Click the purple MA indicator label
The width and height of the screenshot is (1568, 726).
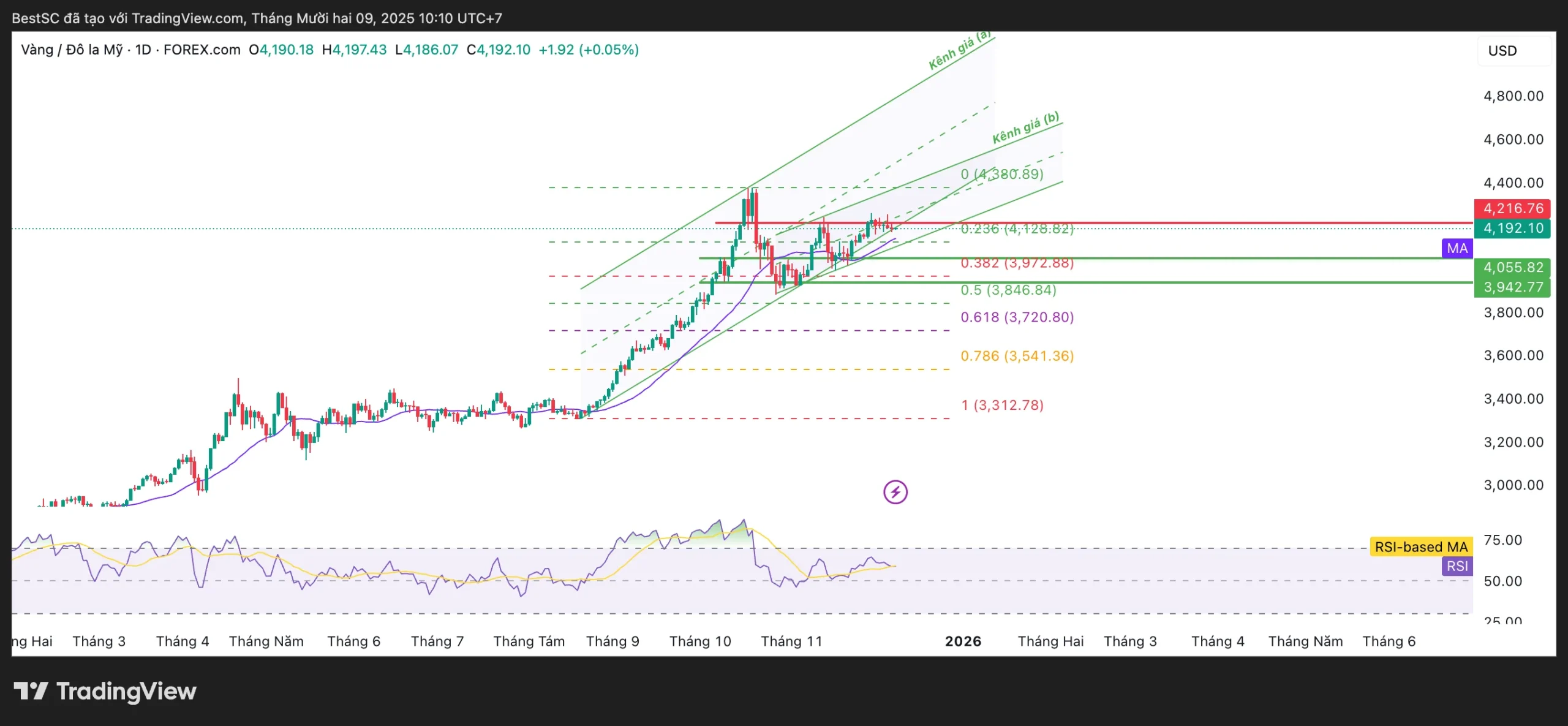click(1457, 248)
